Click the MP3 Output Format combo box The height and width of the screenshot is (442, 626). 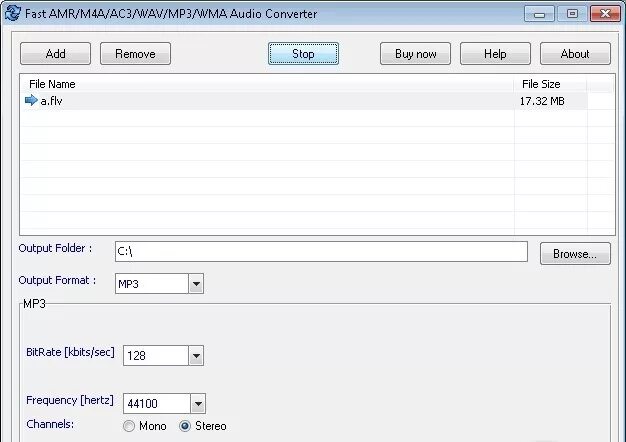[159, 284]
